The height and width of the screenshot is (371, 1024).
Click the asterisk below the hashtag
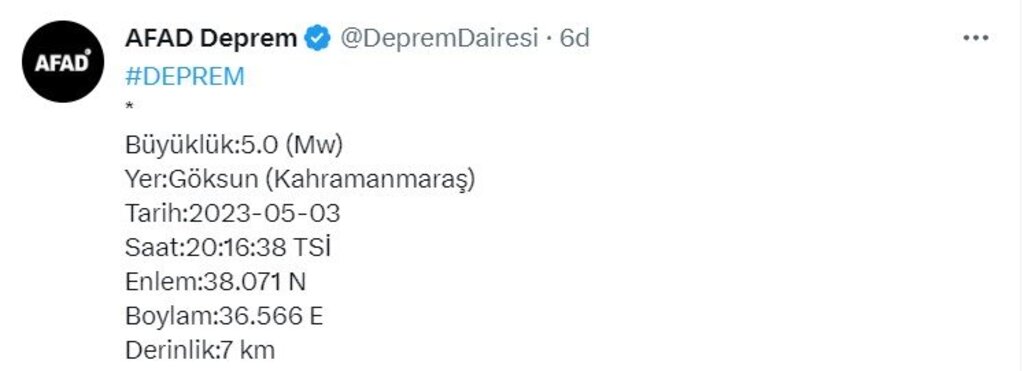(129, 106)
